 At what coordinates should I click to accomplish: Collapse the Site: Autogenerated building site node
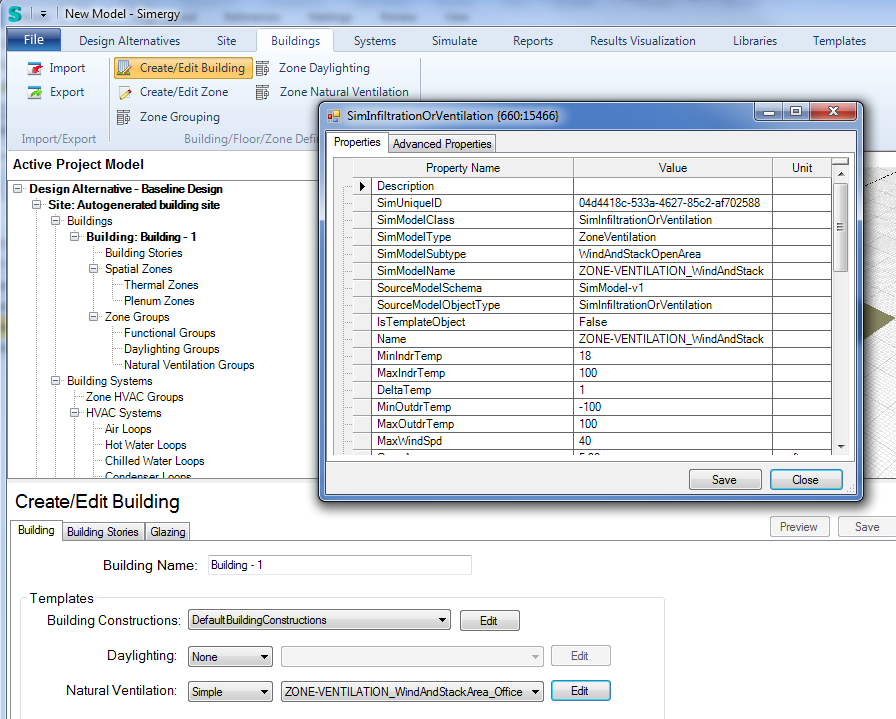(37, 205)
